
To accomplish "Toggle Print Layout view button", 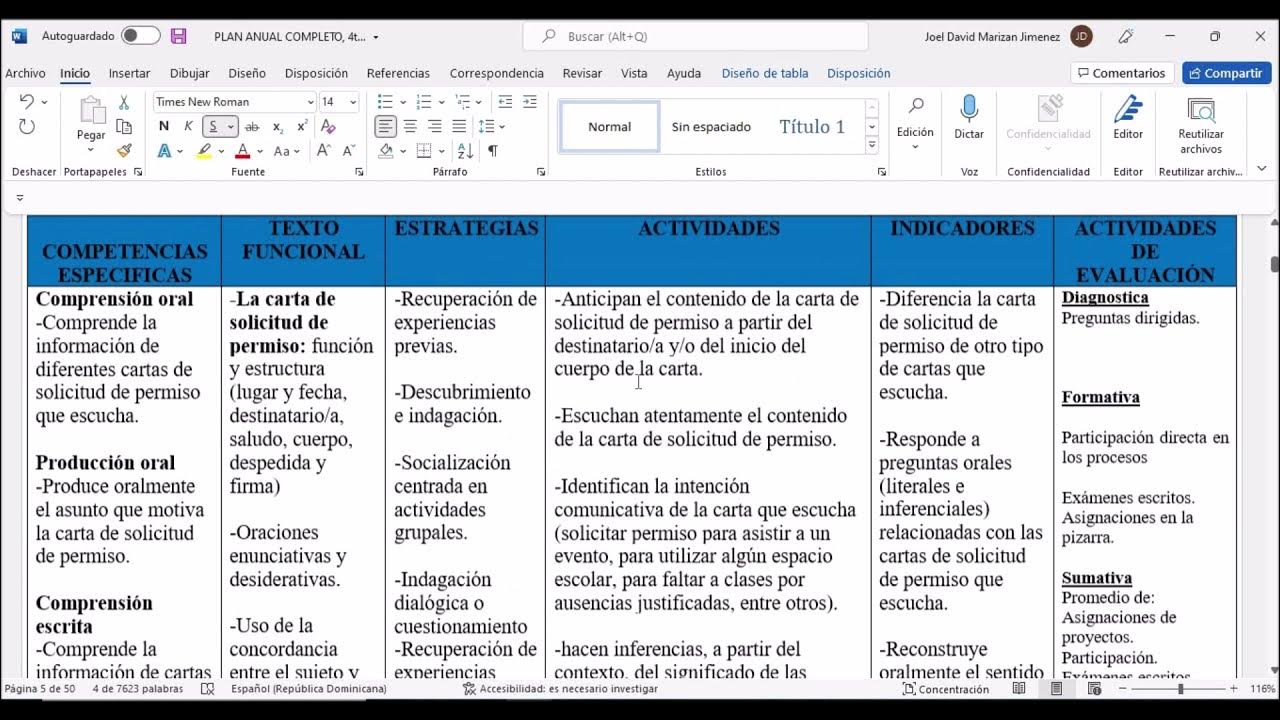I will (x=1056, y=689).
